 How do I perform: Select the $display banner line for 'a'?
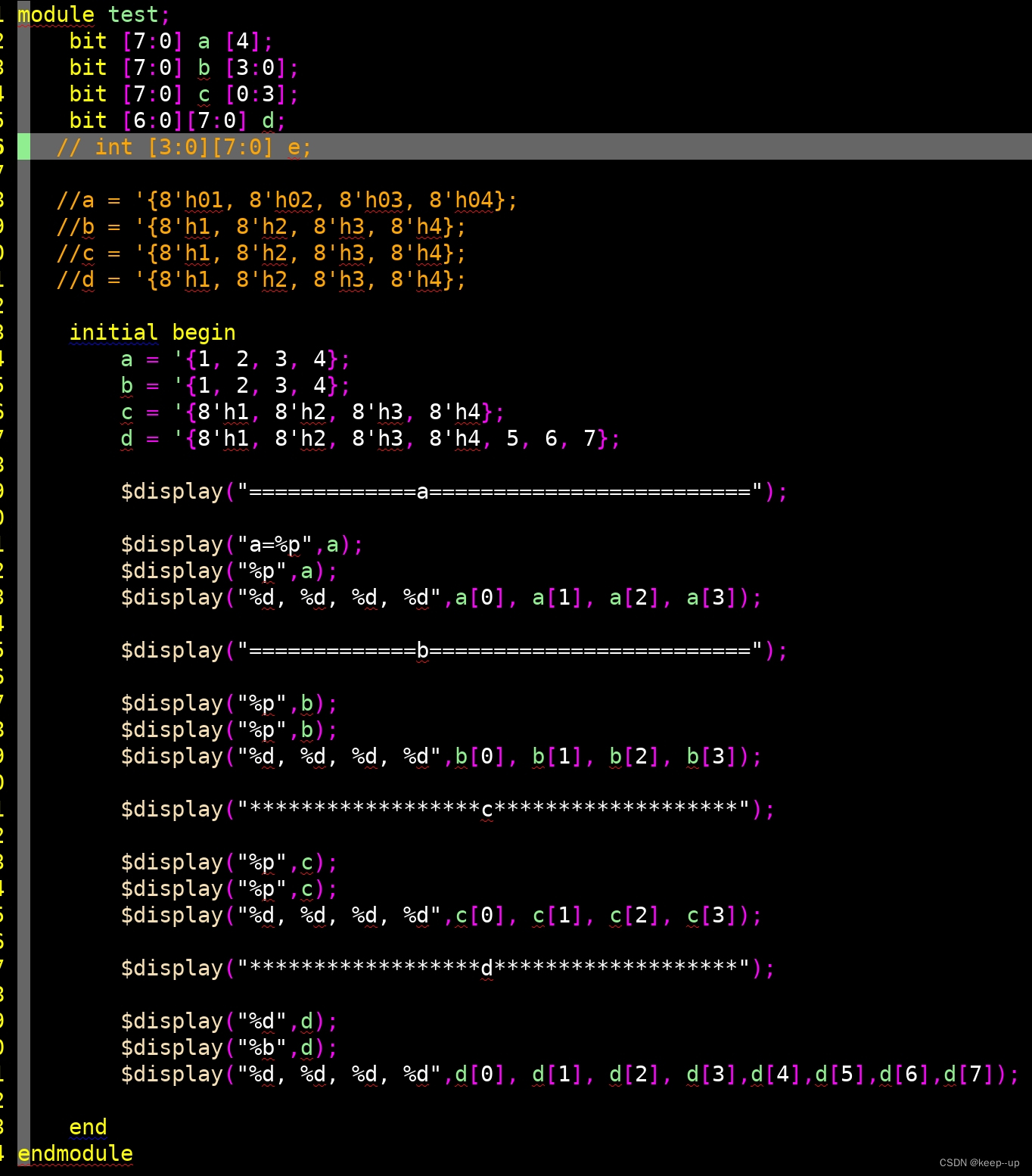tap(454, 491)
